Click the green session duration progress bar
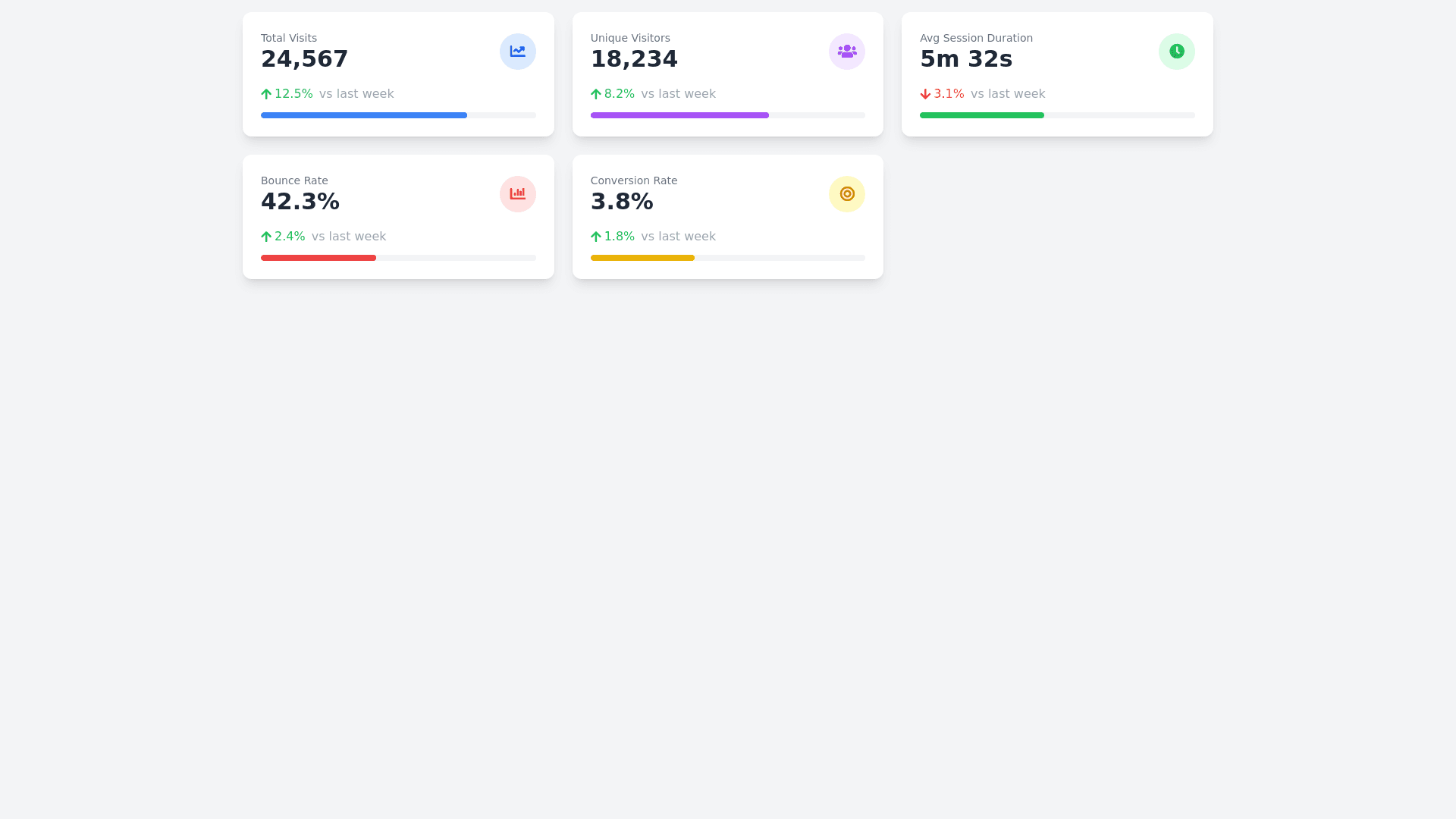This screenshot has width=1456, height=819. [981, 115]
